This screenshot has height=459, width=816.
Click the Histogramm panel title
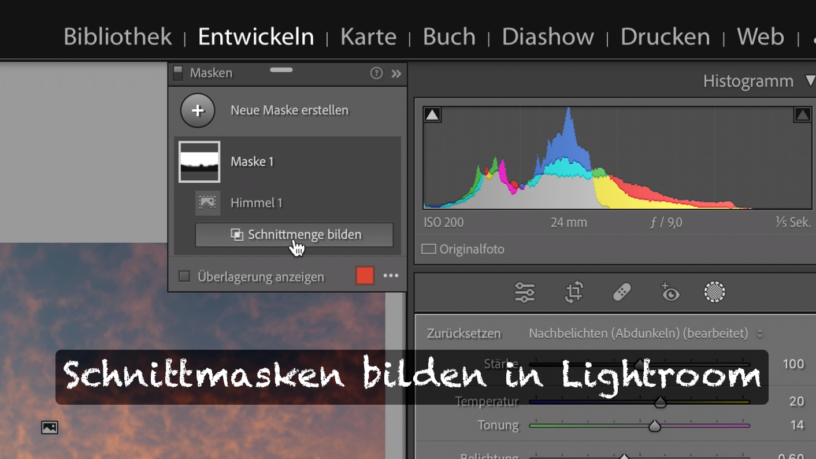tap(748, 81)
